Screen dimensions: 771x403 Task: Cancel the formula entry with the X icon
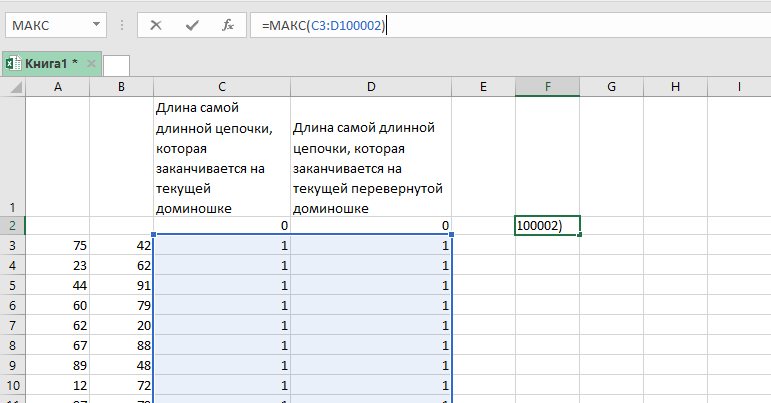(x=155, y=25)
